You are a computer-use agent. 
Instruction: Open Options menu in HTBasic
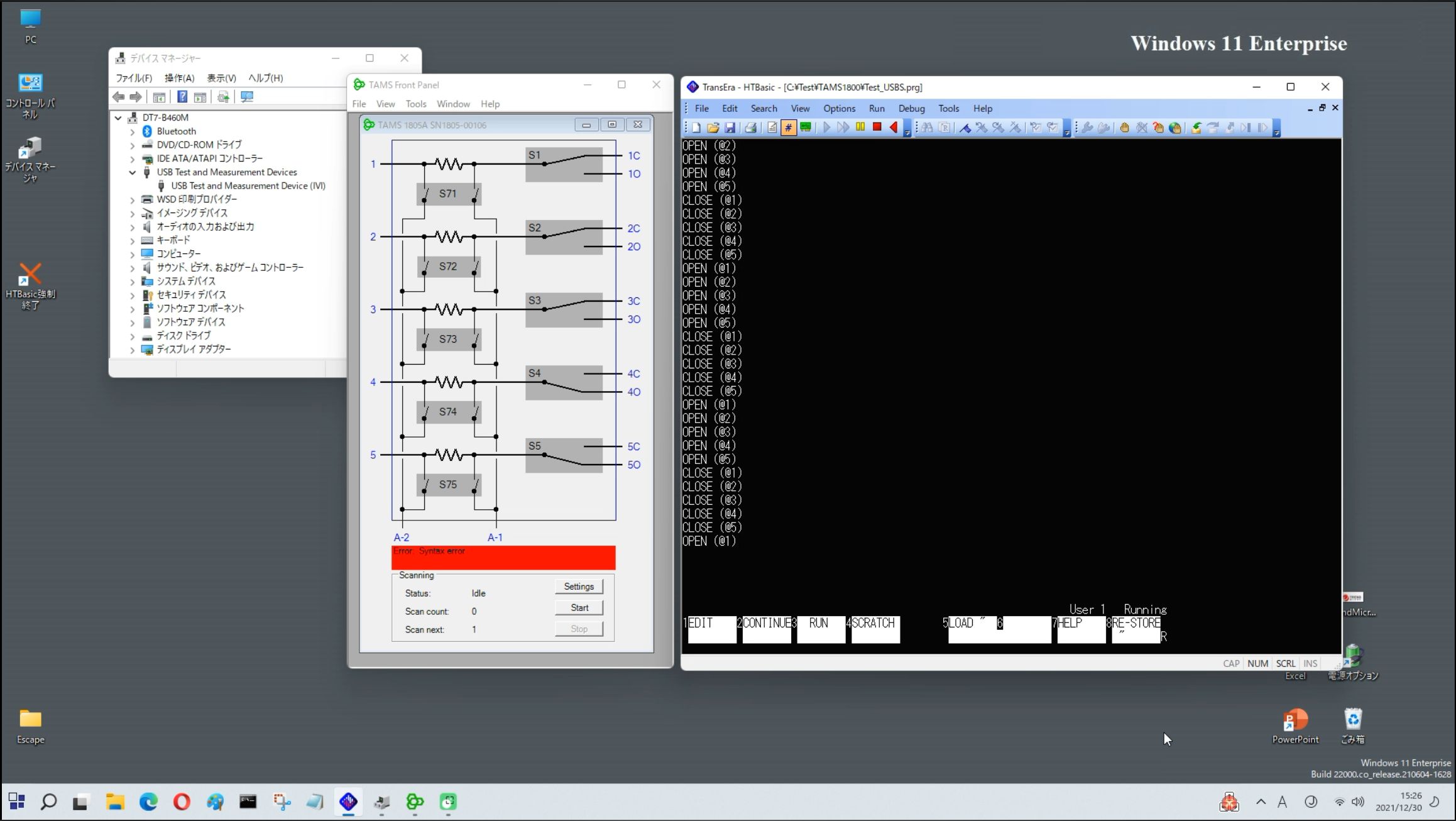click(839, 108)
